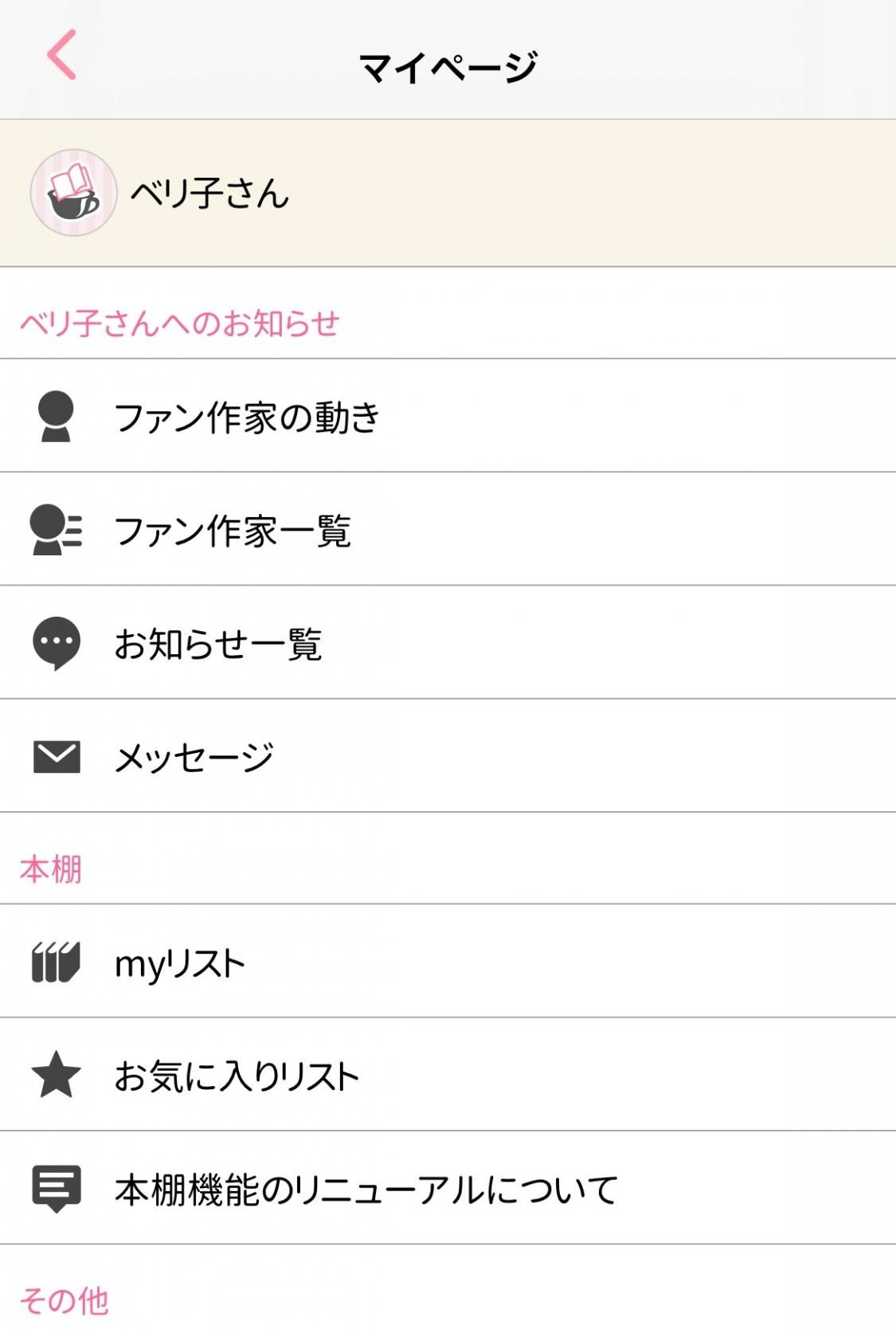Tap the book-and-cup profile avatar
The width and height of the screenshot is (896, 1329).
73,193
